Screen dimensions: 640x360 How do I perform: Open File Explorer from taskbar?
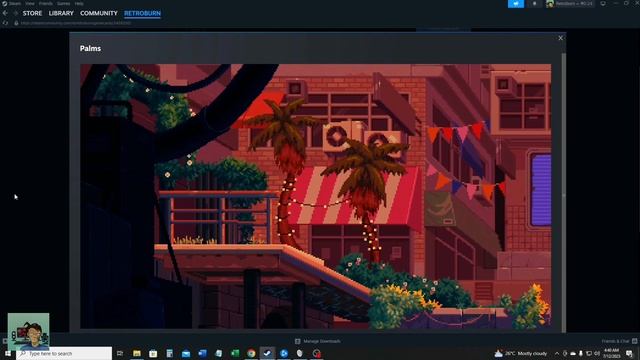[x=137, y=353]
